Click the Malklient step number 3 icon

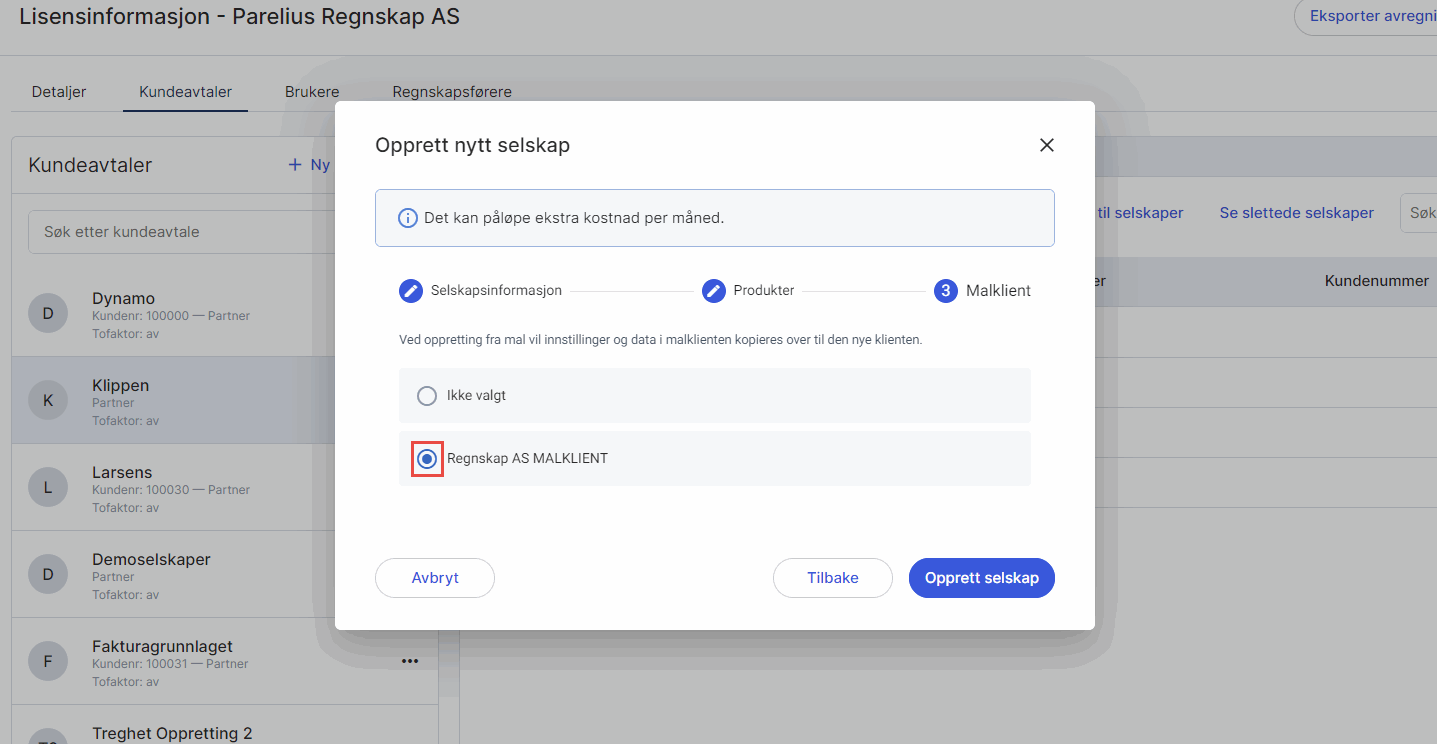tap(945, 291)
